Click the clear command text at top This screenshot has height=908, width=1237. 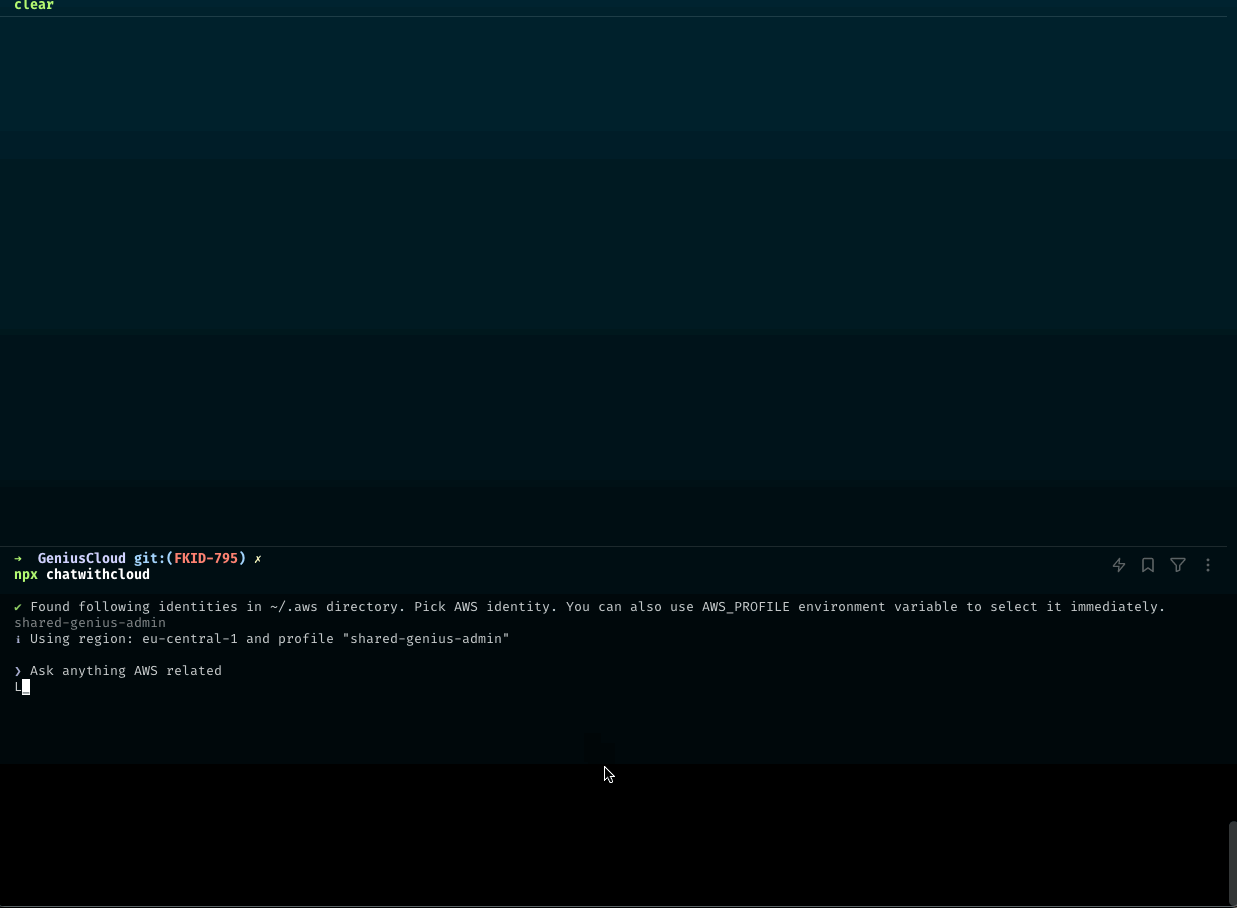pyautogui.click(x=33, y=5)
